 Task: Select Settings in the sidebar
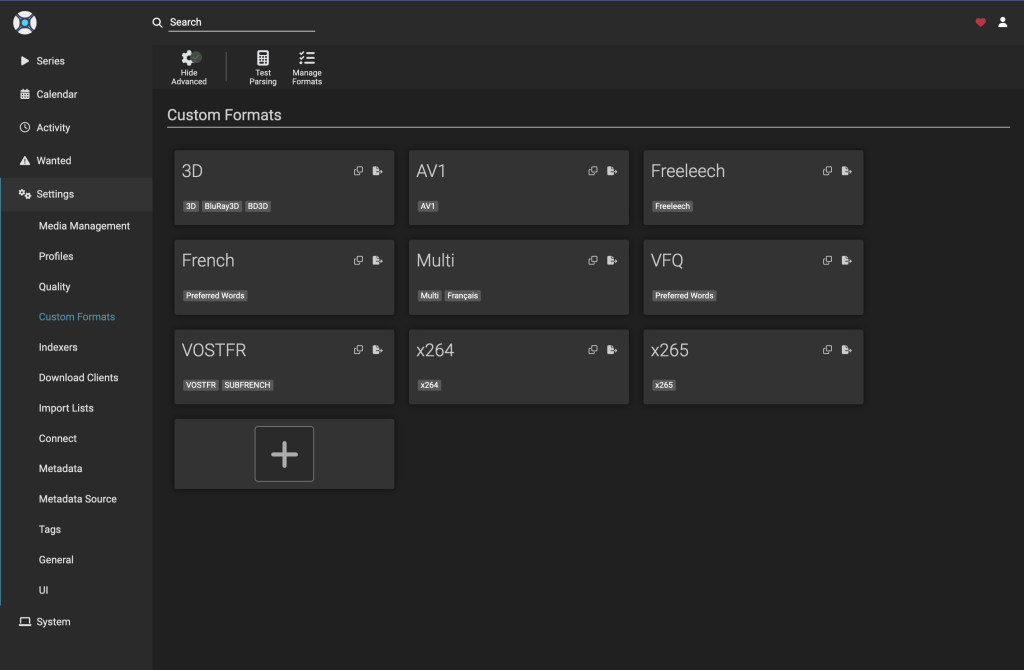pos(76,194)
